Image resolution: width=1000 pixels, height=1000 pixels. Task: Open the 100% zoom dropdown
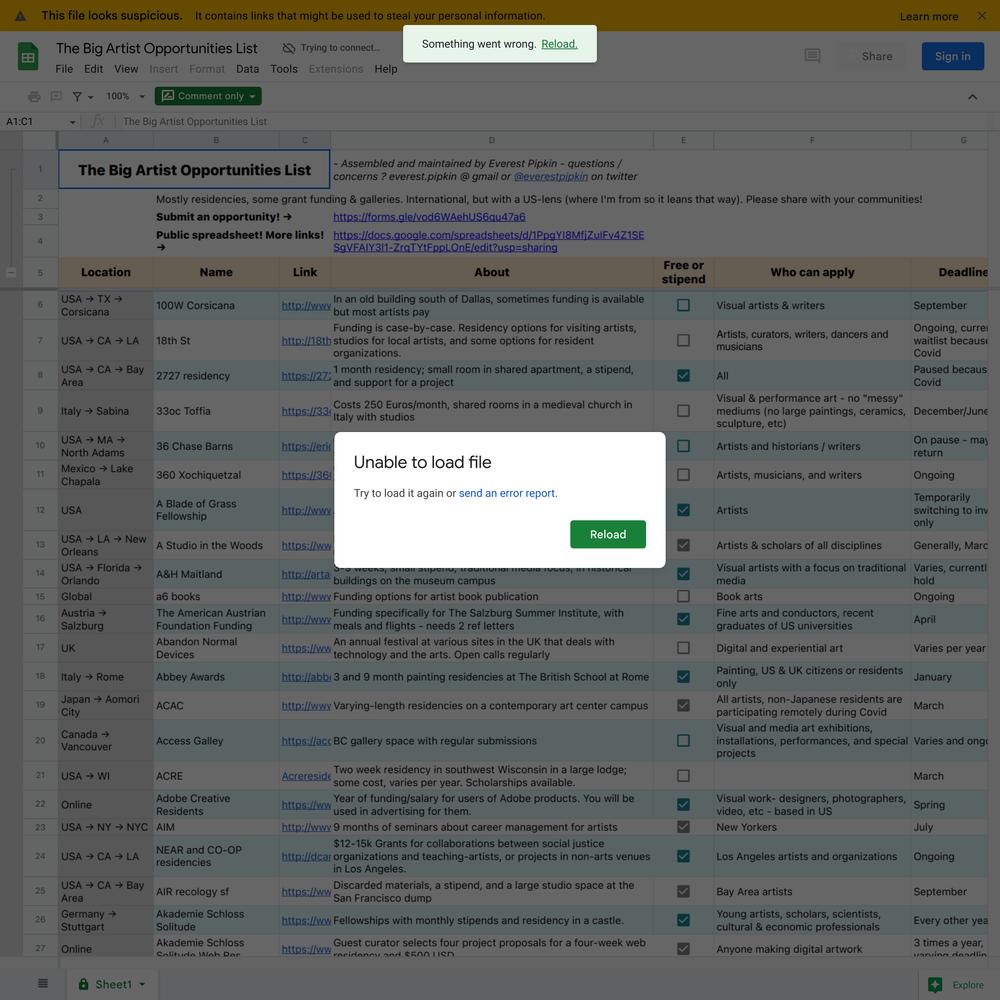[x=126, y=96]
